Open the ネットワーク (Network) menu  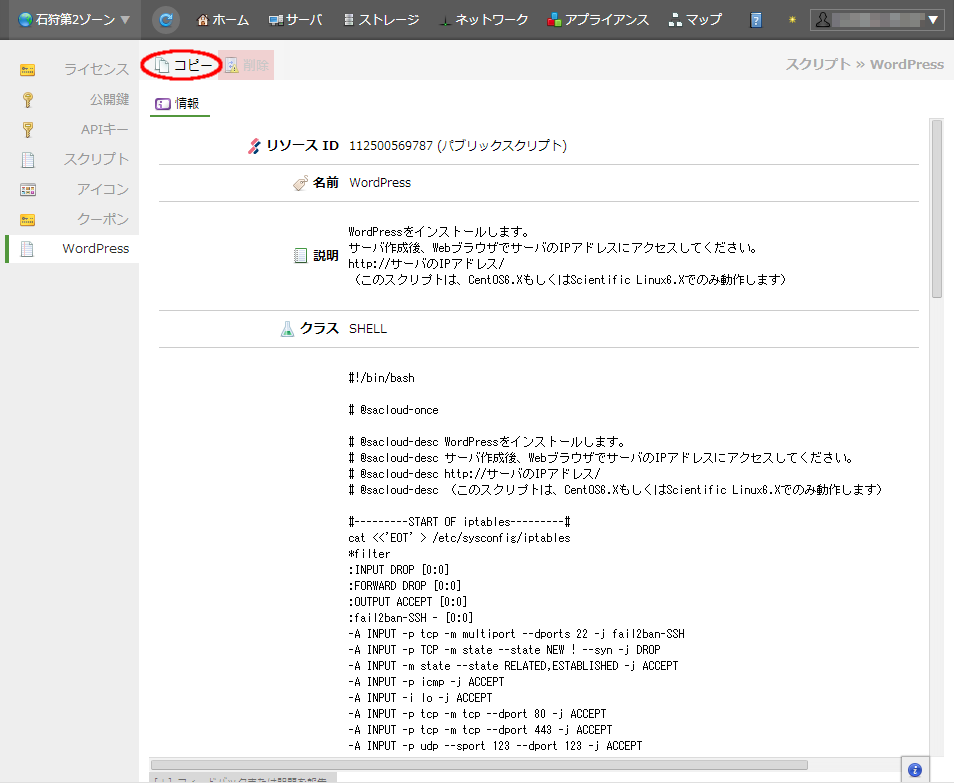(x=483, y=20)
